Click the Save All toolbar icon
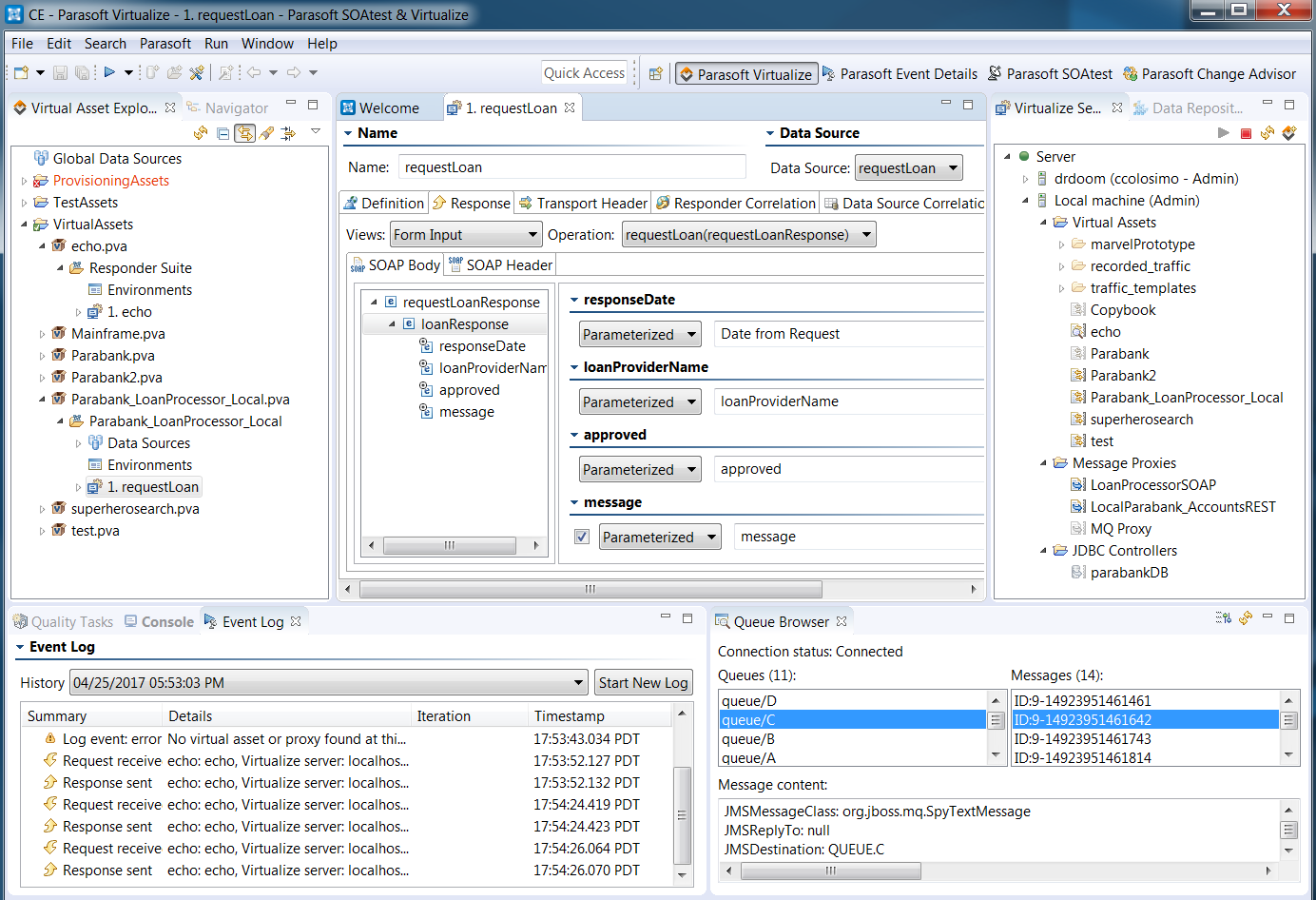Screen dimensions: 1316x900 click(x=82, y=72)
